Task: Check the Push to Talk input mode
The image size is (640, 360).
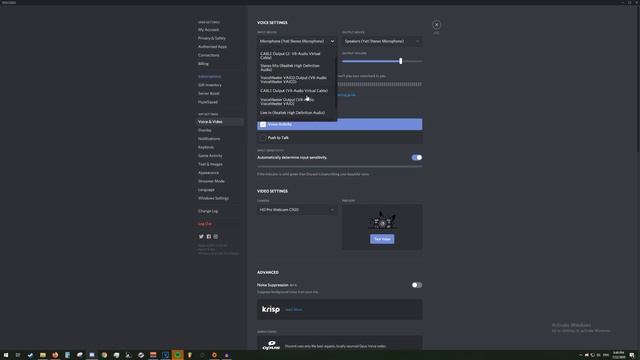Action: [x=340, y=138]
